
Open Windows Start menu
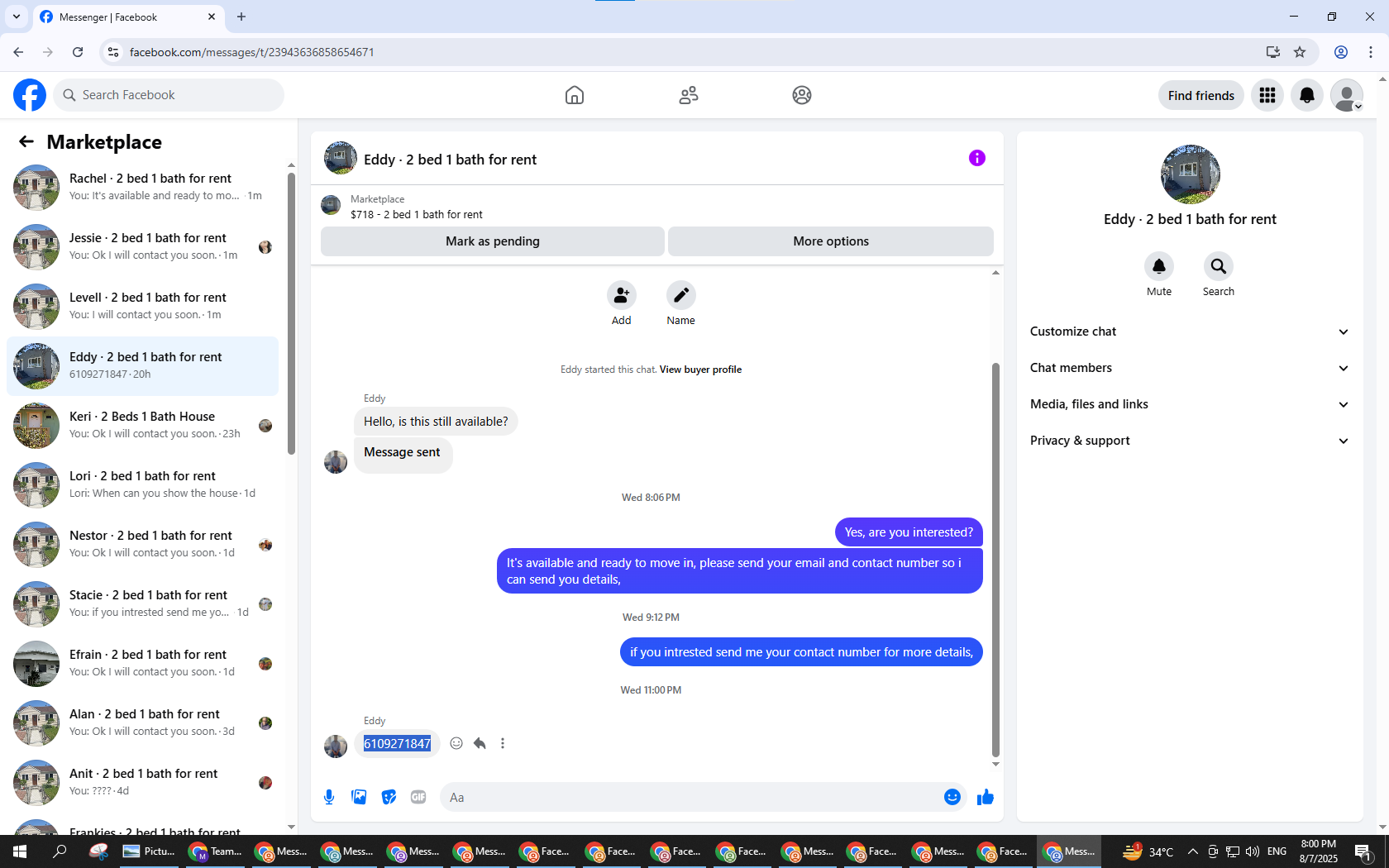coord(20,851)
